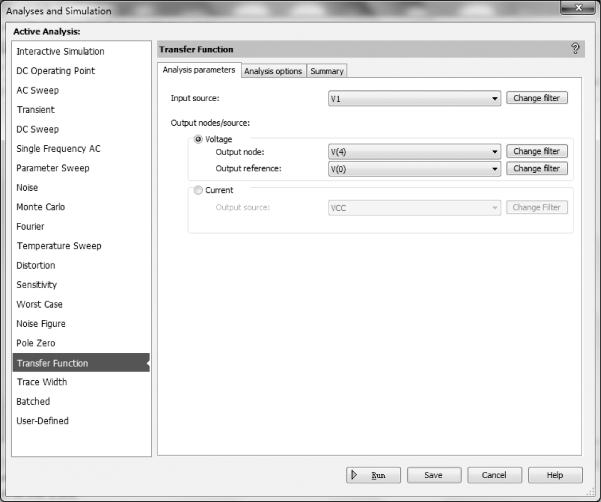Select Transfer Function in analysis list
Image resolution: width=601 pixels, height=502 pixels.
(x=81, y=363)
